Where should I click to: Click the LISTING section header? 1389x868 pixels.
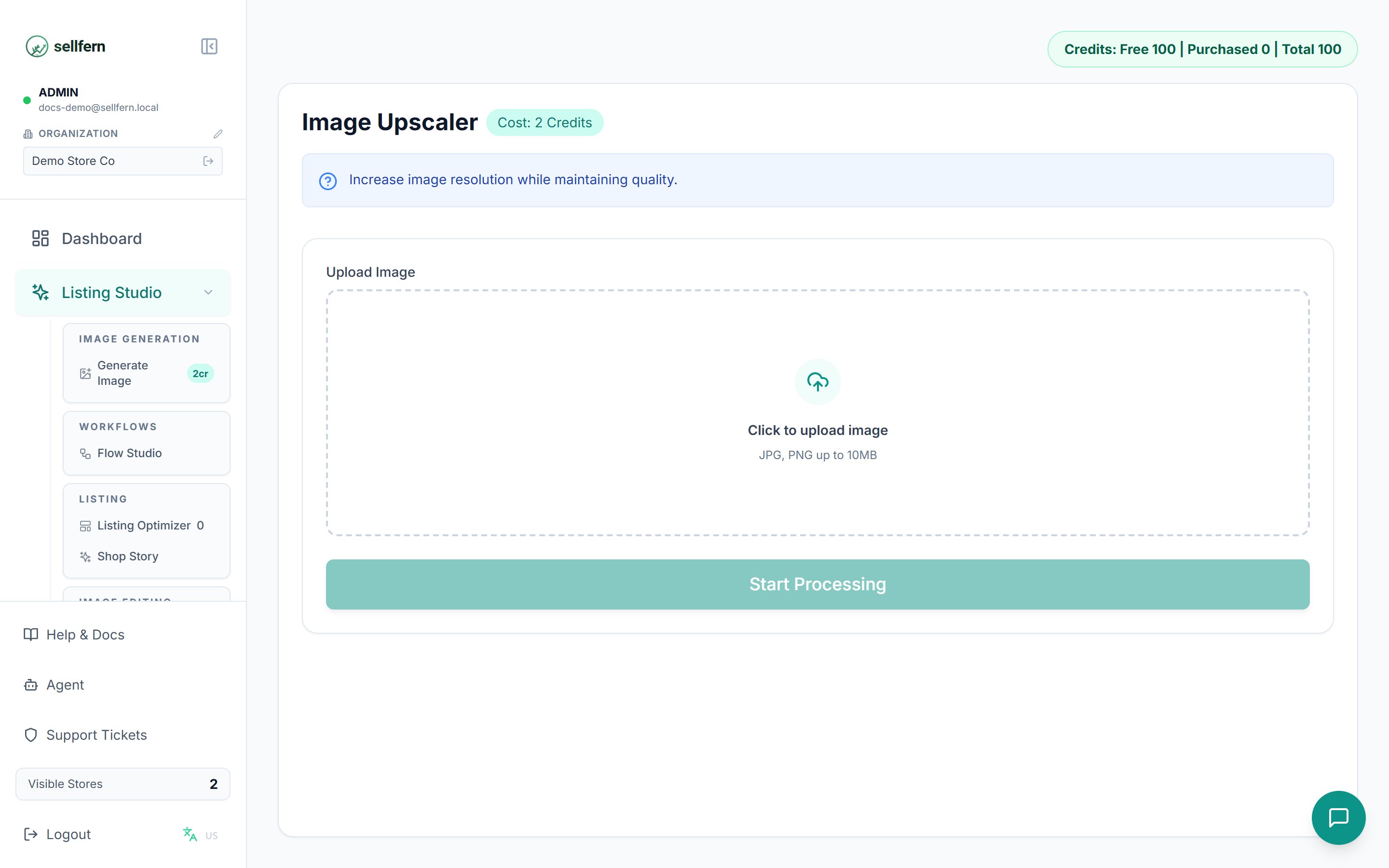103,500
